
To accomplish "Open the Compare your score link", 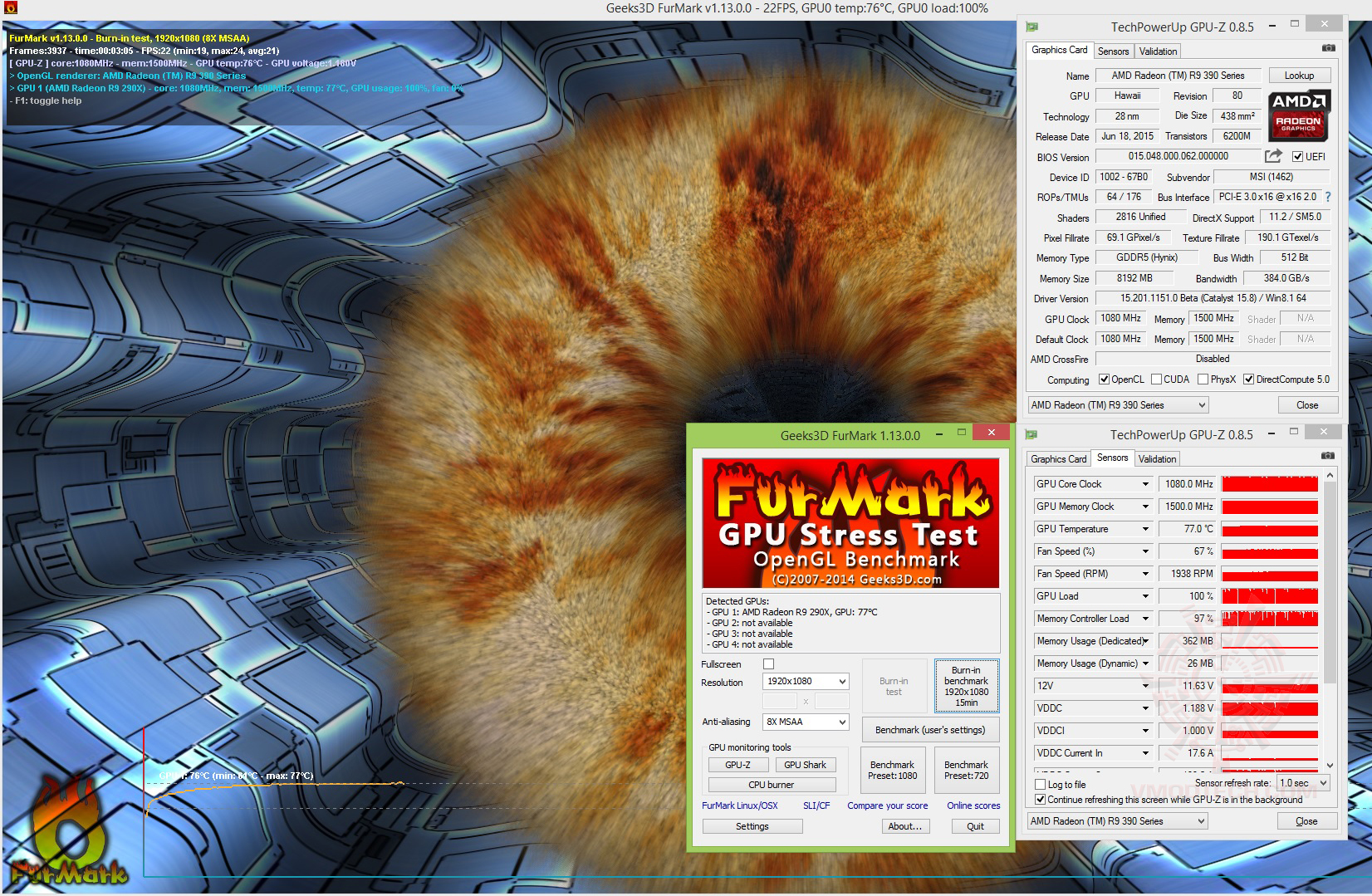I will click(888, 805).
